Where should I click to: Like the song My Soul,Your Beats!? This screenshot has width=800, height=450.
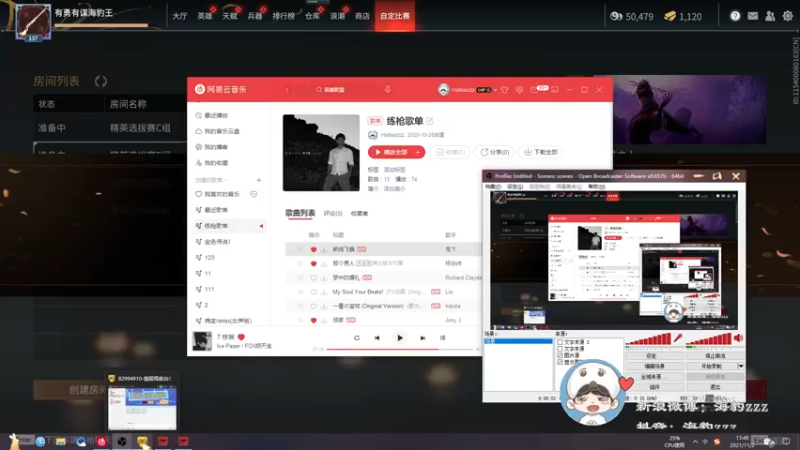coord(314,292)
